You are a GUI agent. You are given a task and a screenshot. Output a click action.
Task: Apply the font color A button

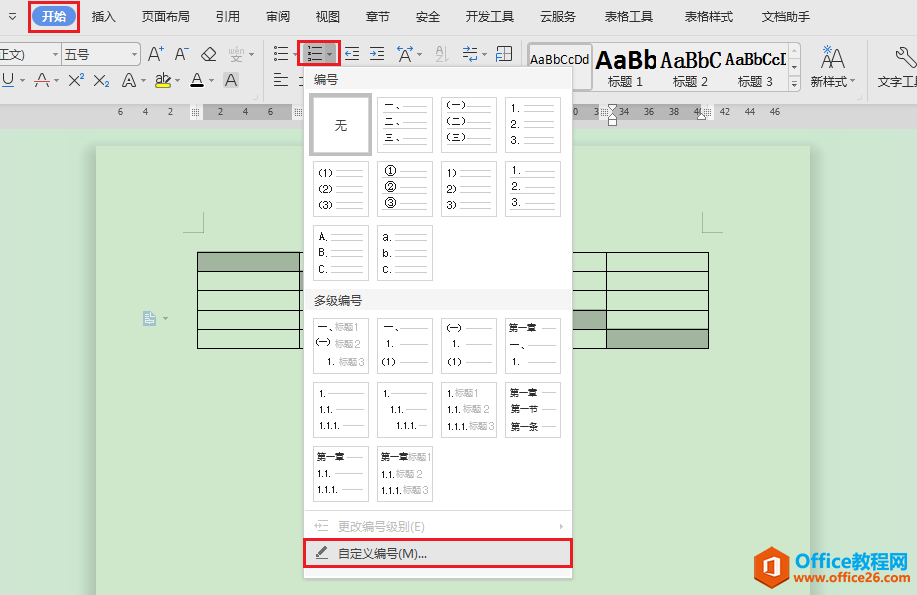pyautogui.click(x=197, y=80)
